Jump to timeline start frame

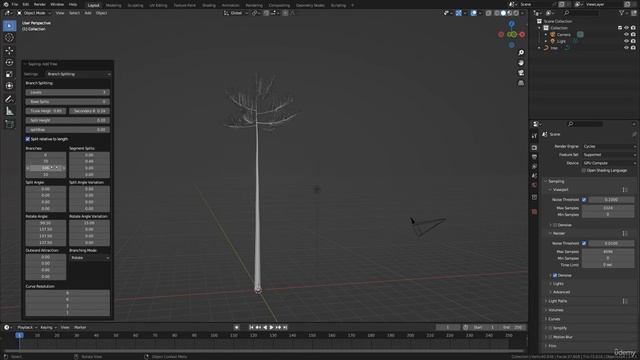pos(251,327)
